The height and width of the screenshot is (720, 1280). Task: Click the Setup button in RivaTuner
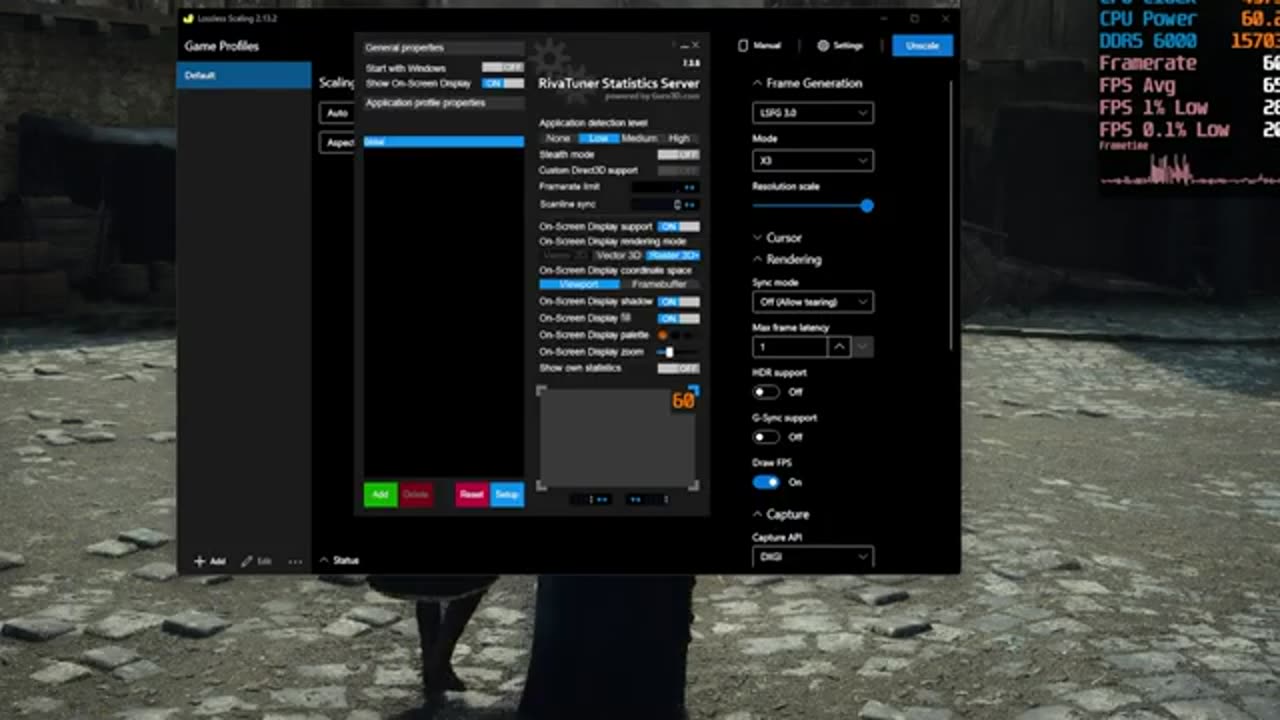(x=507, y=494)
